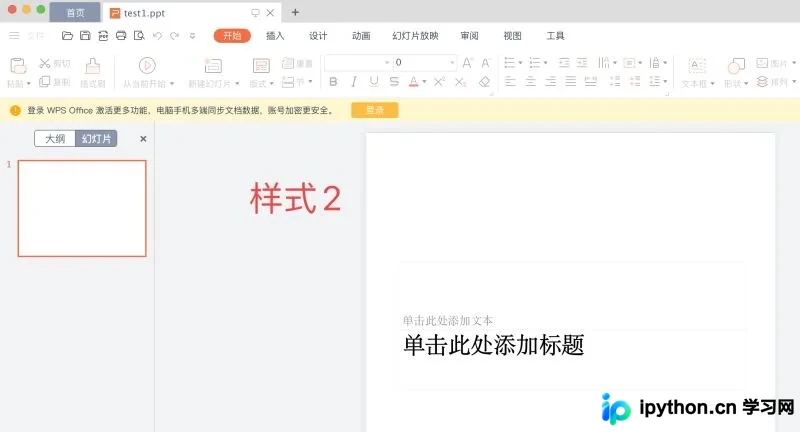800x432 pixels.
Task: Undo the last action
Action: click(157, 36)
